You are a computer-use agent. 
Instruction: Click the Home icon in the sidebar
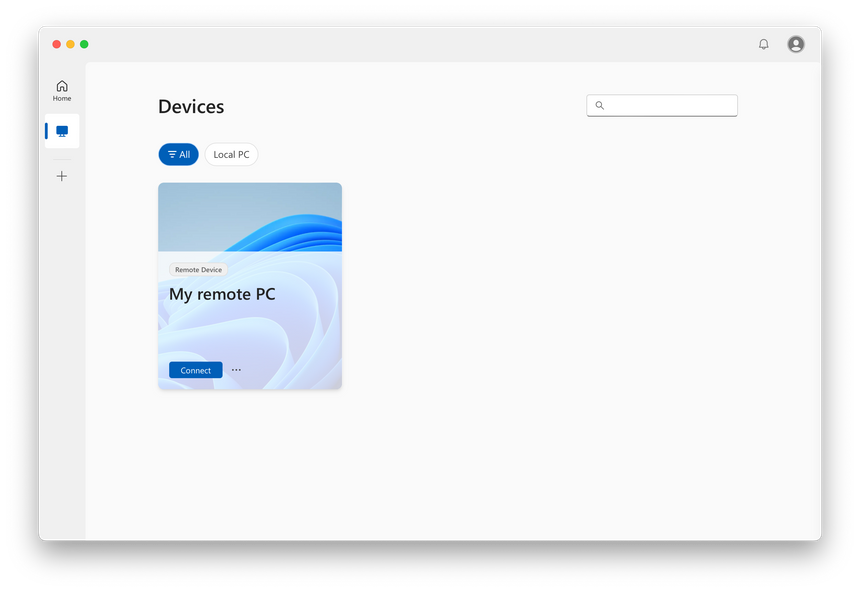click(x=61, y=90)
